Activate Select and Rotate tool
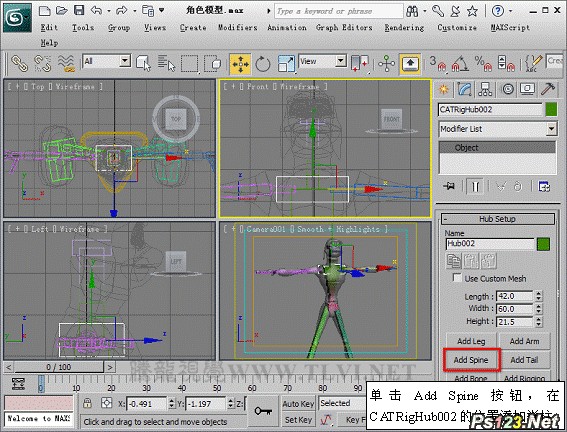The image size is (567, 432). pos(263,64)
